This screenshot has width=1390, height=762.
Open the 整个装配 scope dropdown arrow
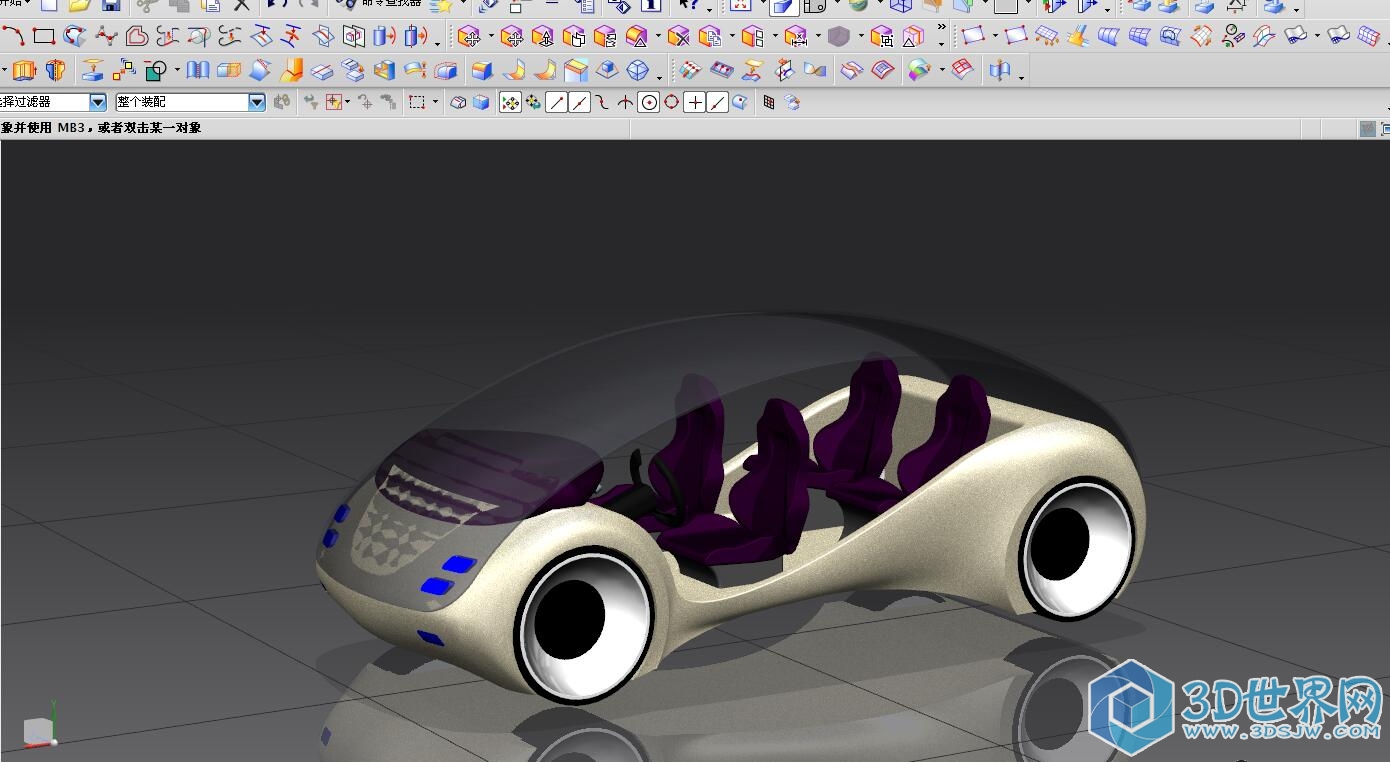[257, 102]
